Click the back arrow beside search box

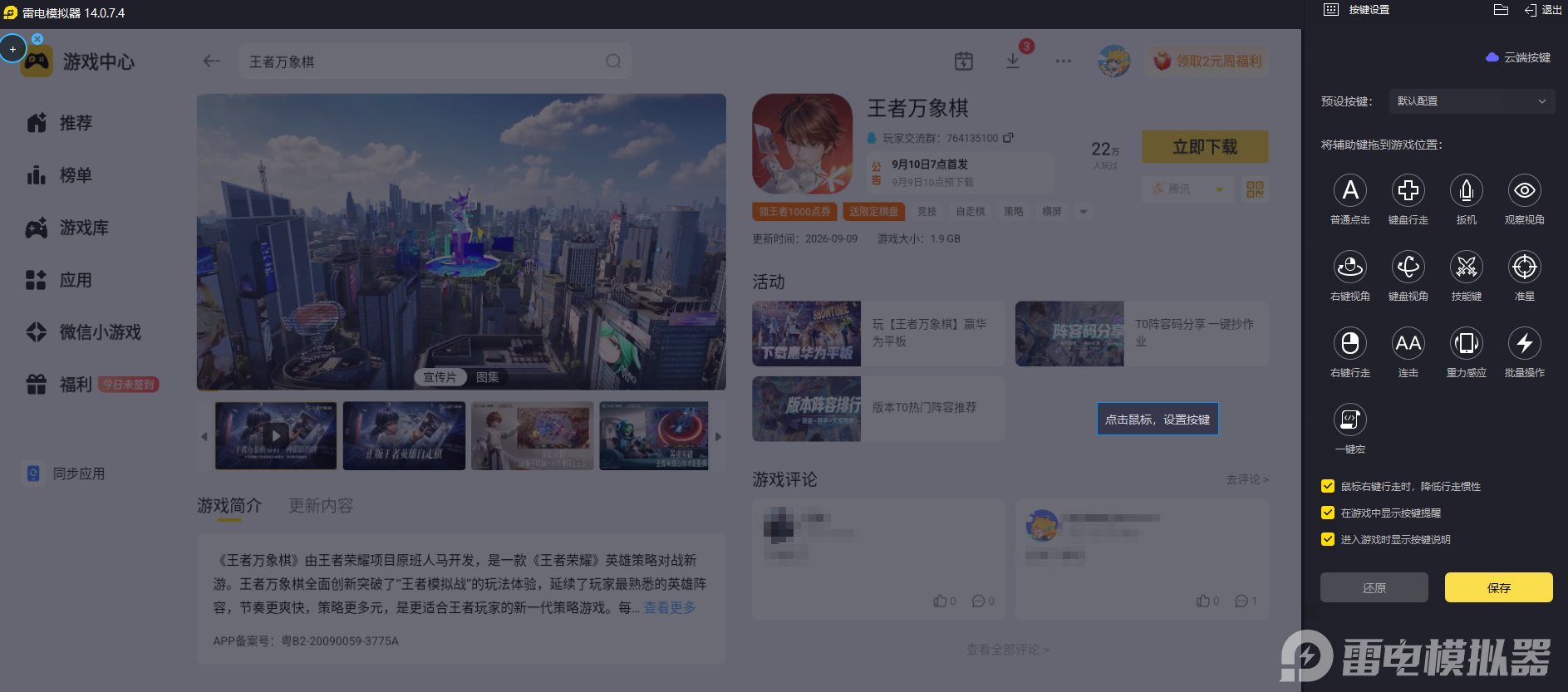(x=211, y=61)
